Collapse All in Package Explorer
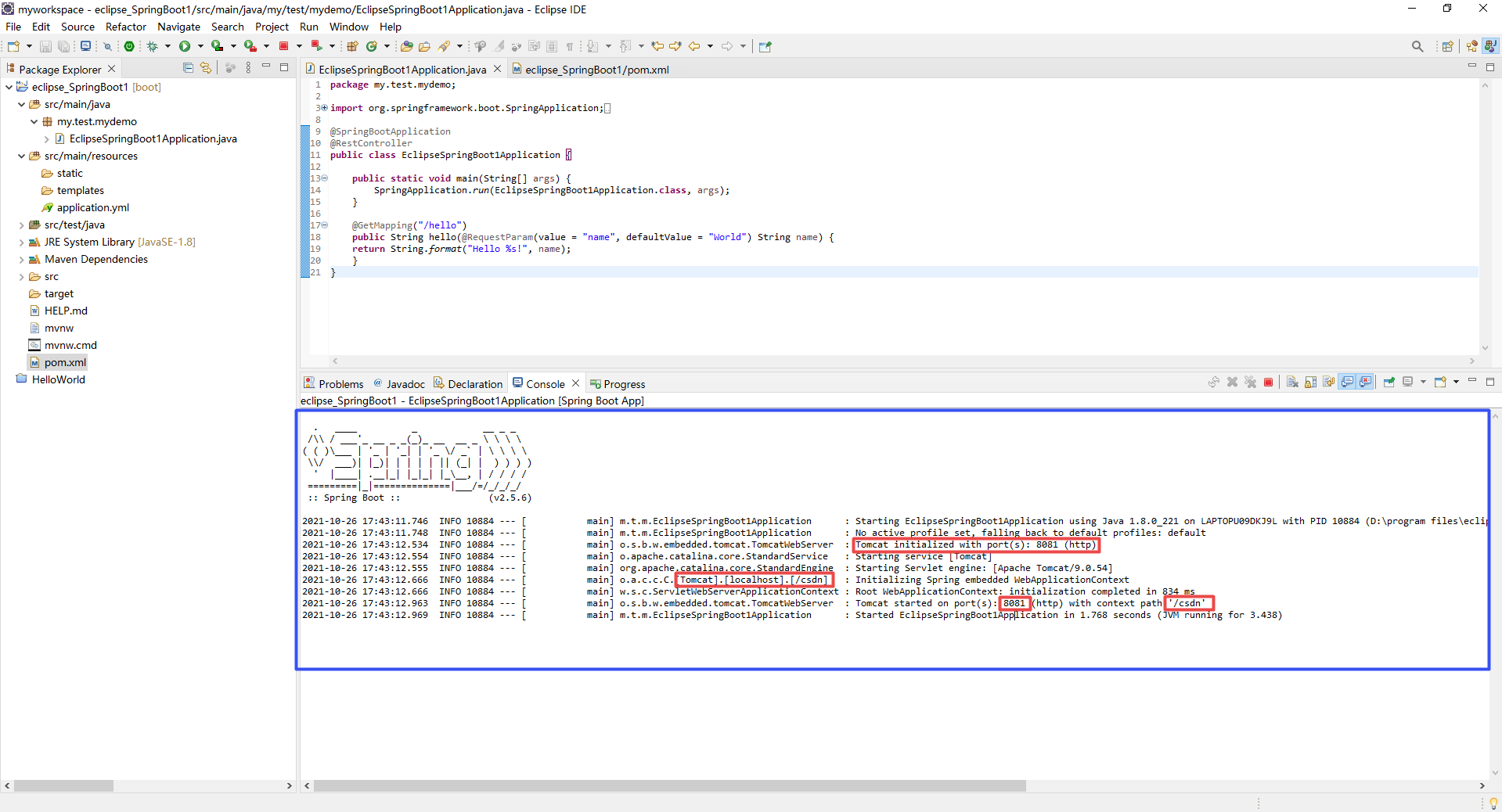 (188, 68)
